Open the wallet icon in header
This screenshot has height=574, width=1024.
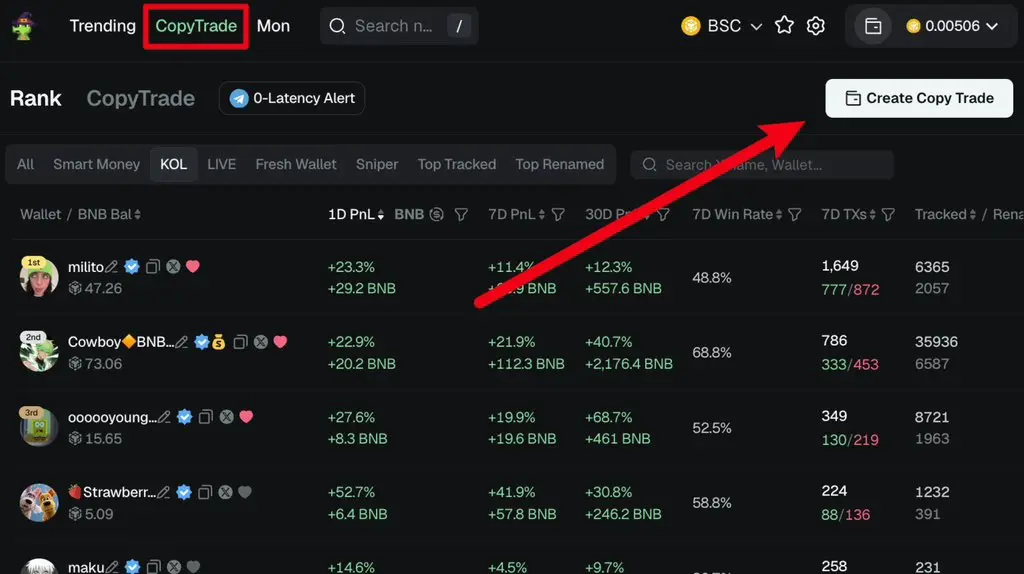[873, 26]
